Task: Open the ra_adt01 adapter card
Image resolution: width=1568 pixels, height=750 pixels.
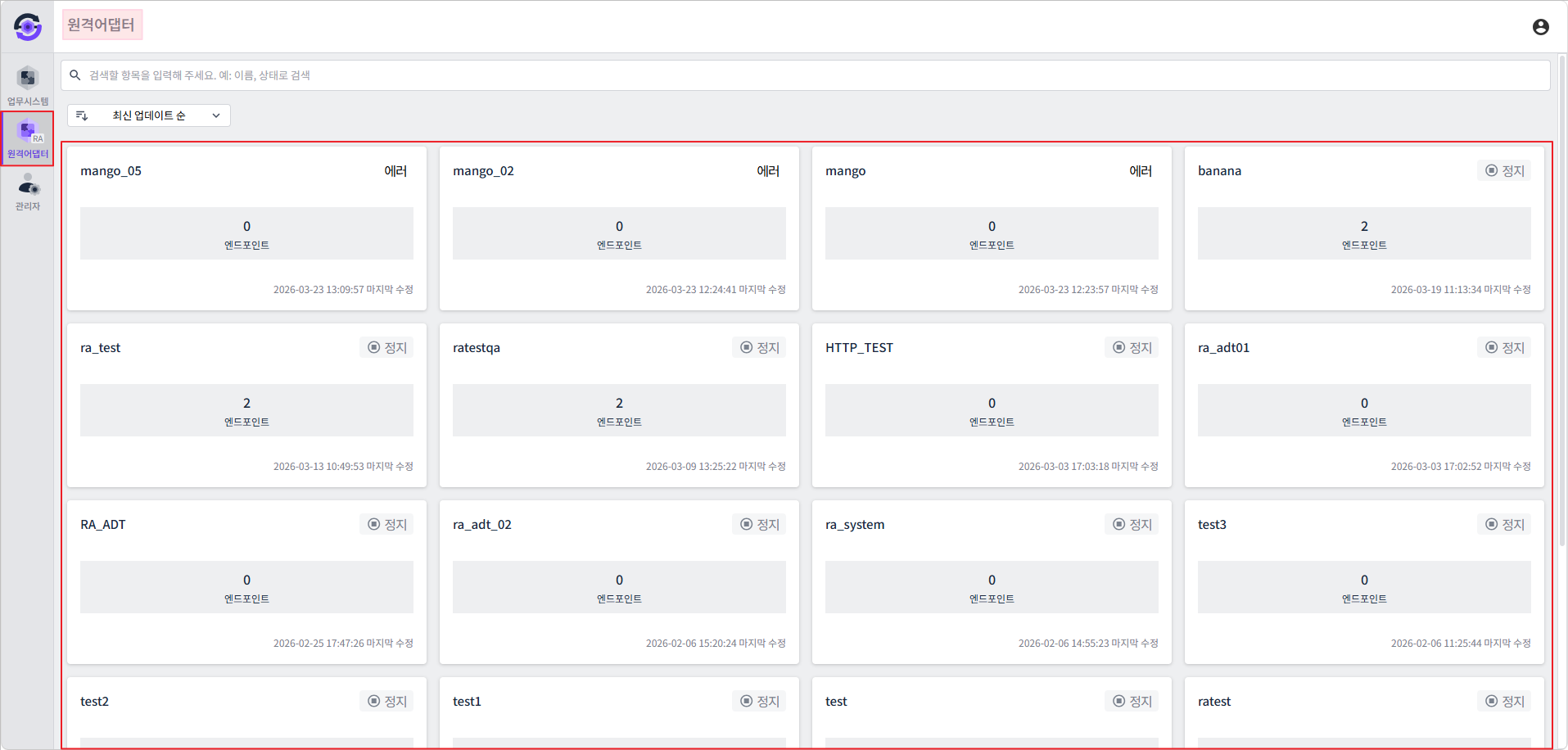Action: 1364,405
